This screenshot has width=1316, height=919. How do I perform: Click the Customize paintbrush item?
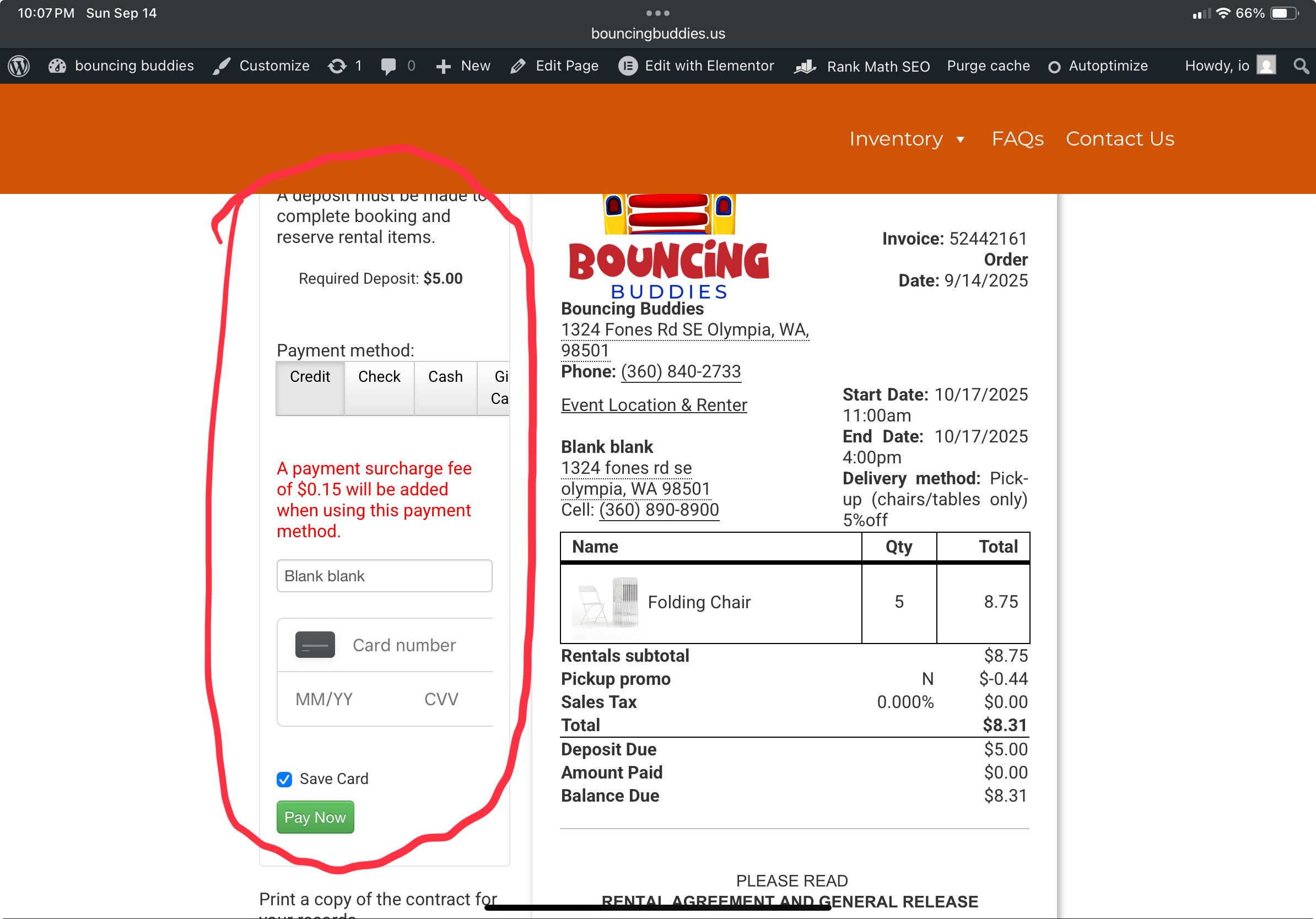click(261, 66)
